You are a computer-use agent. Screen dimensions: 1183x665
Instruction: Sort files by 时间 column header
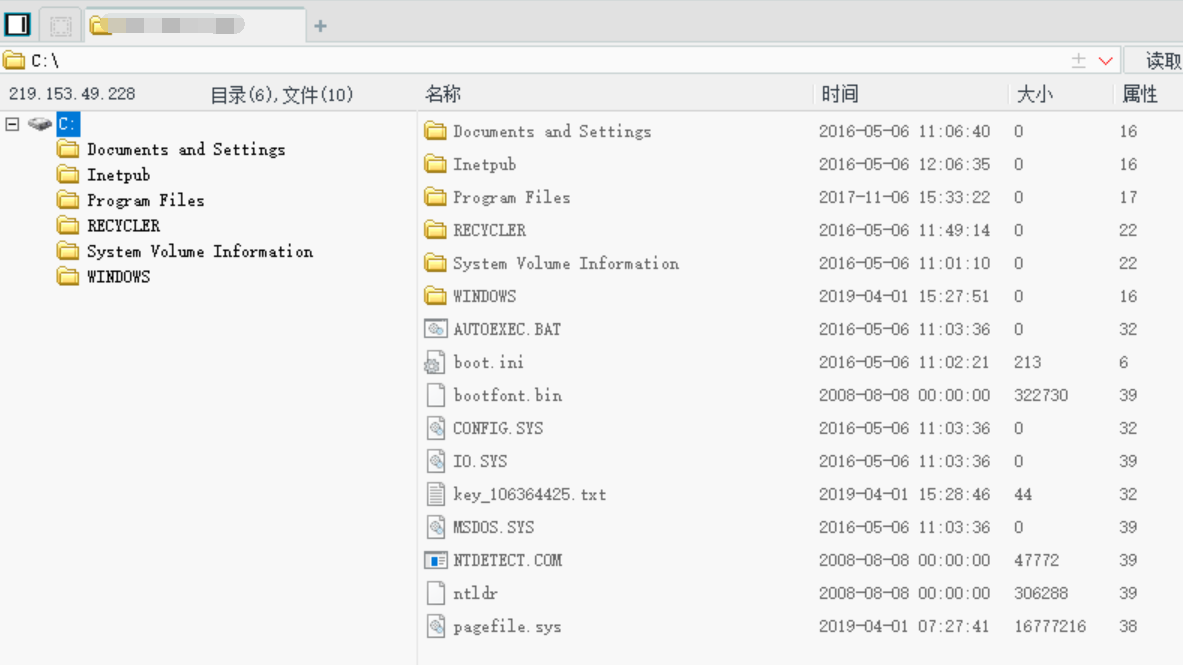840,94
